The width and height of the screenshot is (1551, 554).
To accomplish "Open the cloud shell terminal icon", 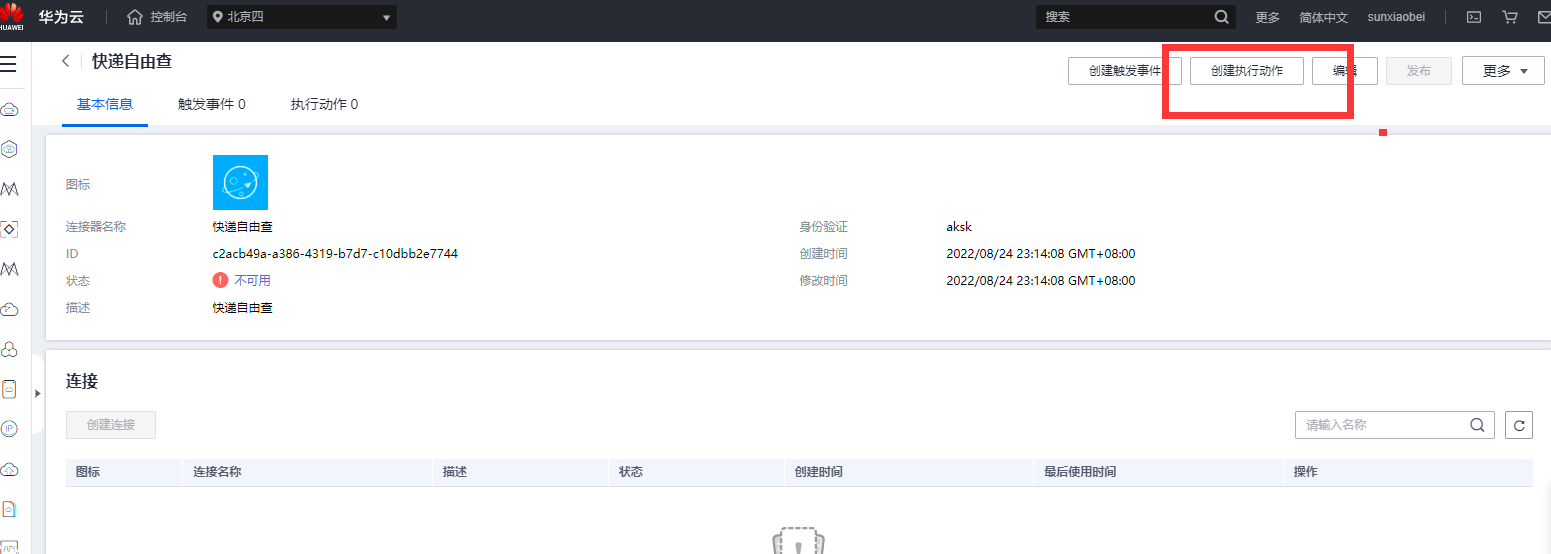I will [1473, 17].
